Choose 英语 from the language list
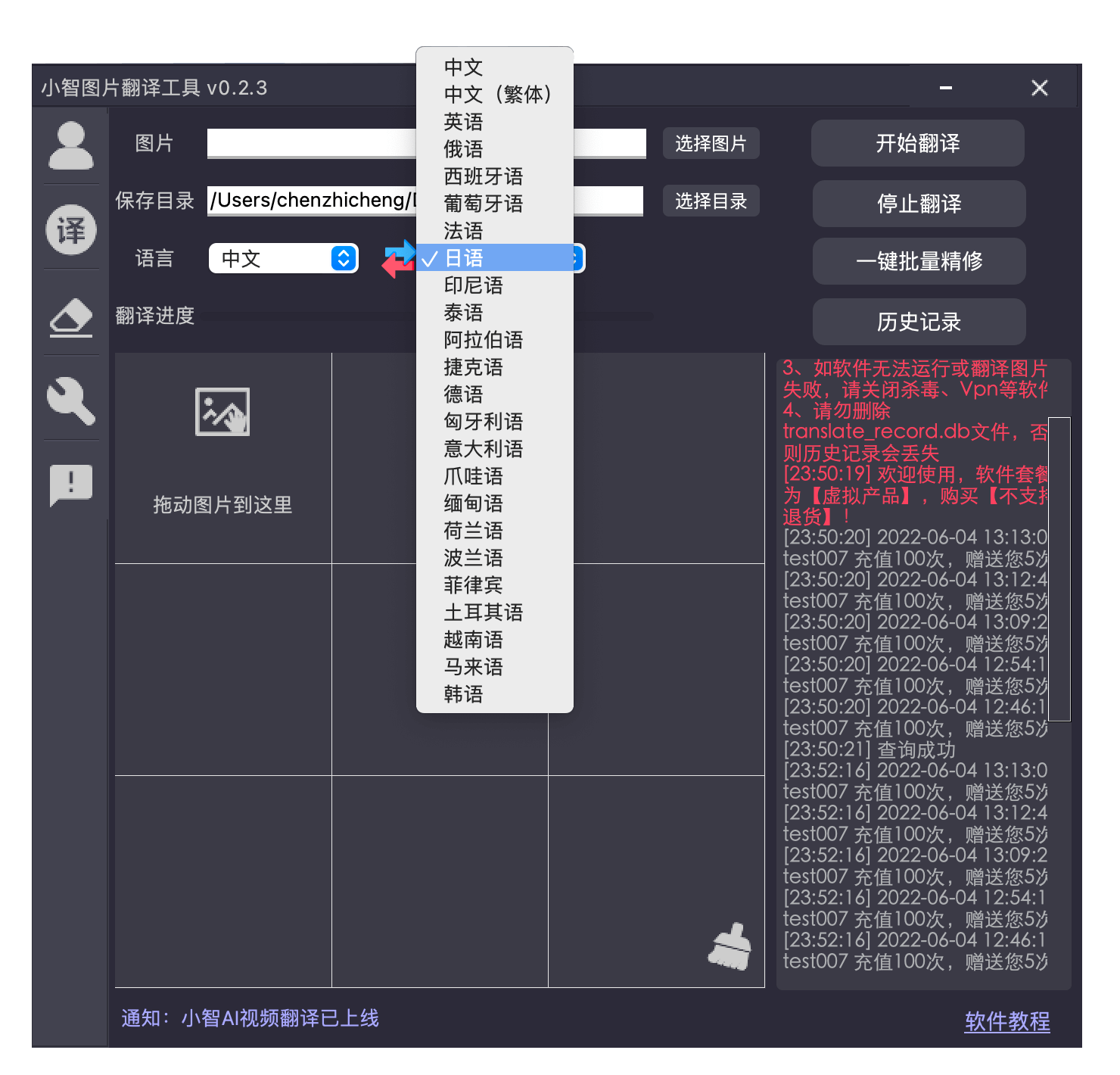This screenshot has width=1120, height=1075. click(495, 122)
